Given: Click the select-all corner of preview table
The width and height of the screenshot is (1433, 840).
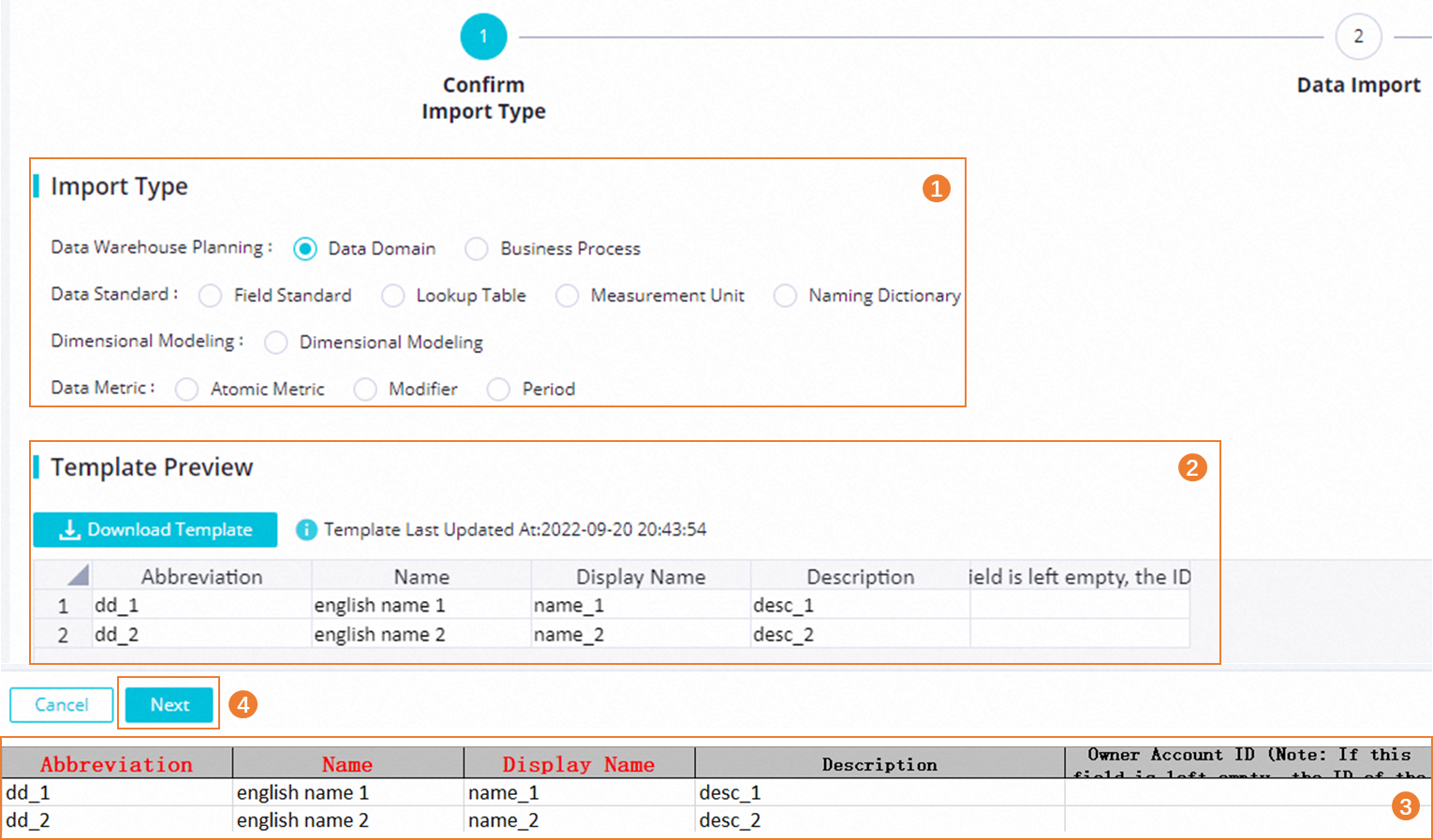Looking at the screenshot, I should click(x=63, y=575).
